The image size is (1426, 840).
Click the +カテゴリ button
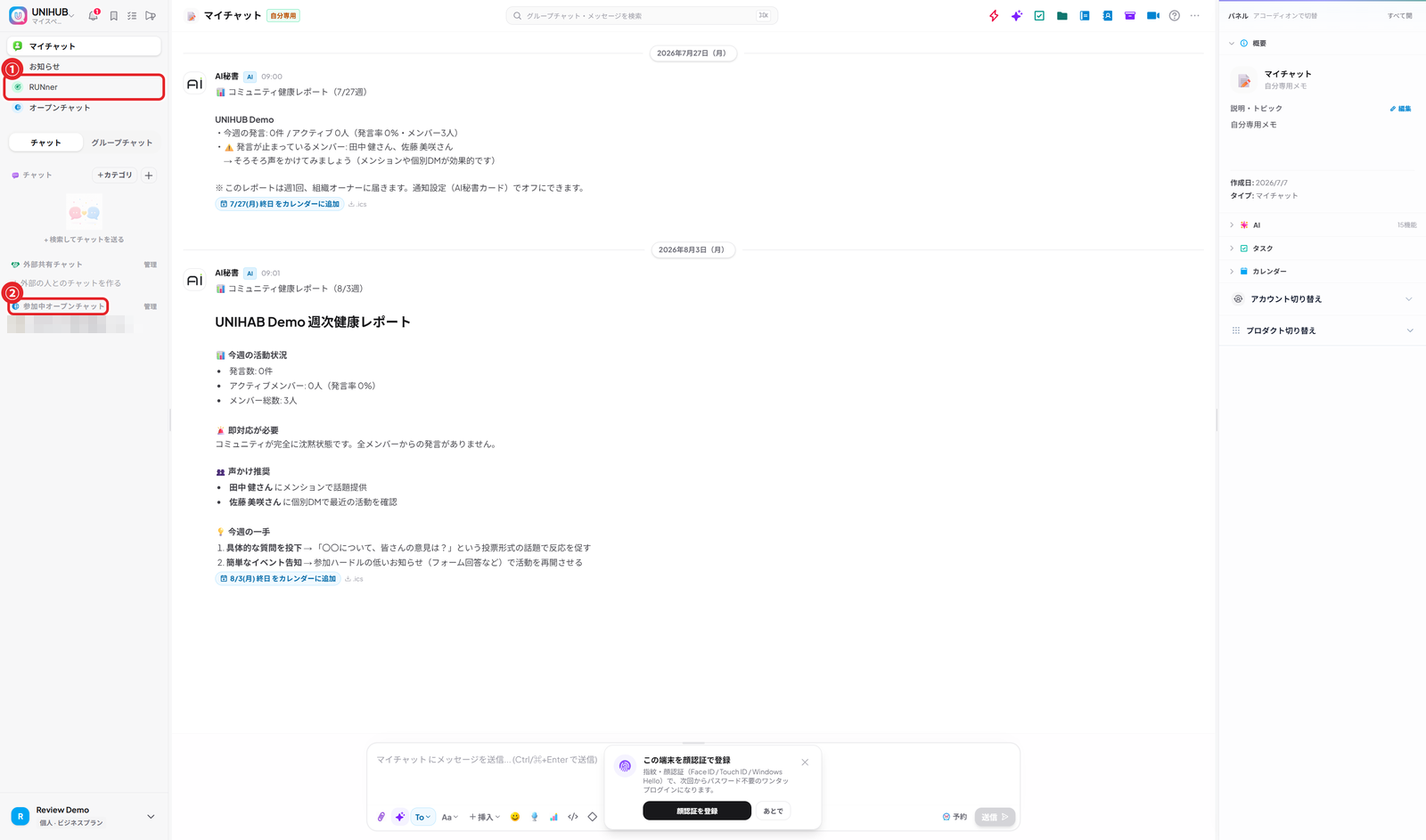pyautogui.click(x=115, y=175)
